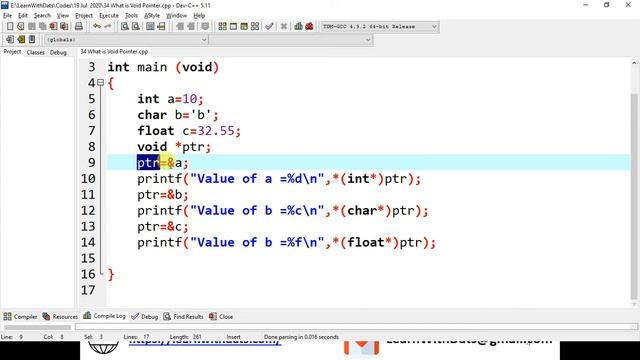Click the Goto Bookmark icon in second row
The height and width of the screenshot is (360, 640).
(32, 40)
